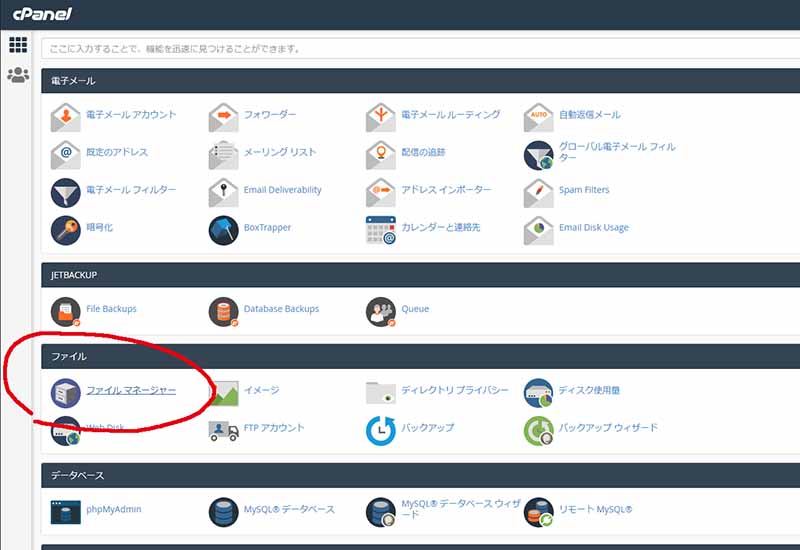
Task: Open the バックアップ ウィザード link
Action: (608, 428)
